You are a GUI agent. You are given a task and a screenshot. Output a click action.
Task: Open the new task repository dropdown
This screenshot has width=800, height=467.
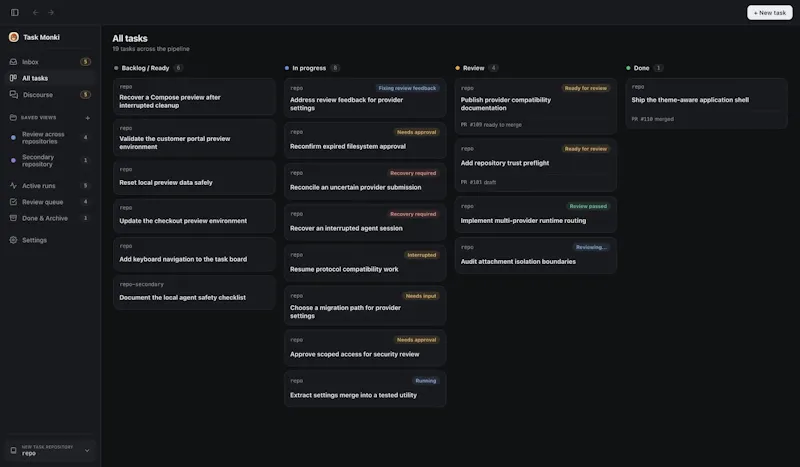pos(51,450)
